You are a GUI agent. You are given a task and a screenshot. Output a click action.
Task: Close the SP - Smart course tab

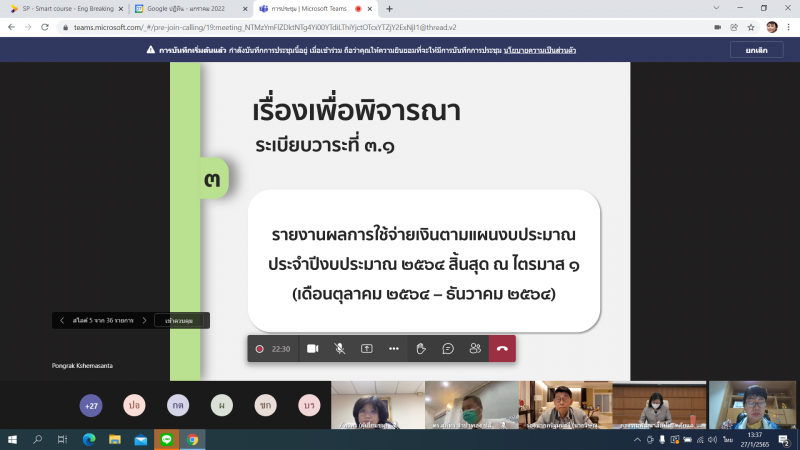tap(121, 9)
